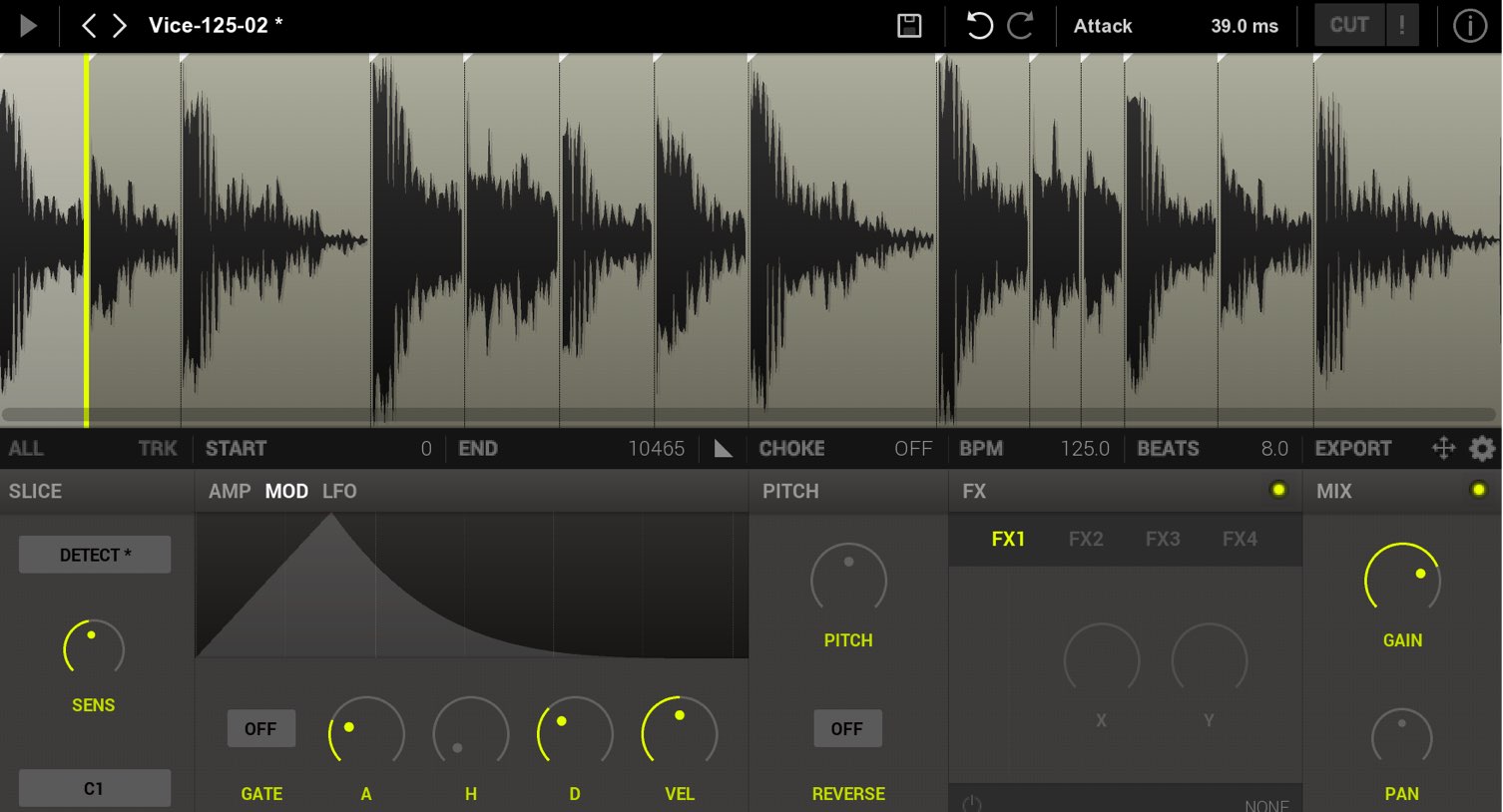Adjust the SENS knob

[x=94, y=649]
